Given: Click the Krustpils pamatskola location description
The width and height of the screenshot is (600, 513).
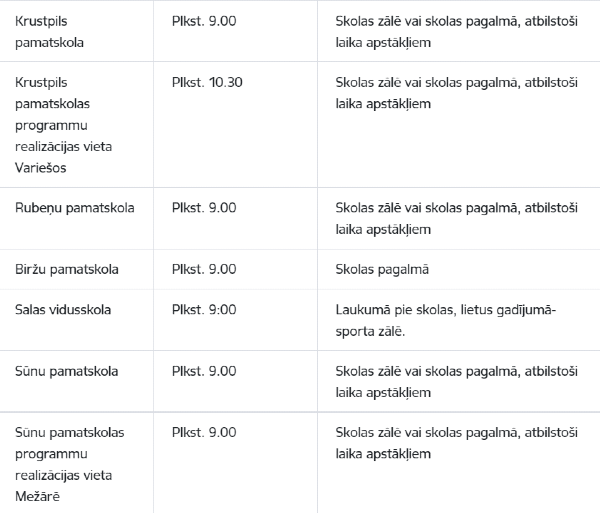Looking at the screenshot, I should click(x=457, y=32).
